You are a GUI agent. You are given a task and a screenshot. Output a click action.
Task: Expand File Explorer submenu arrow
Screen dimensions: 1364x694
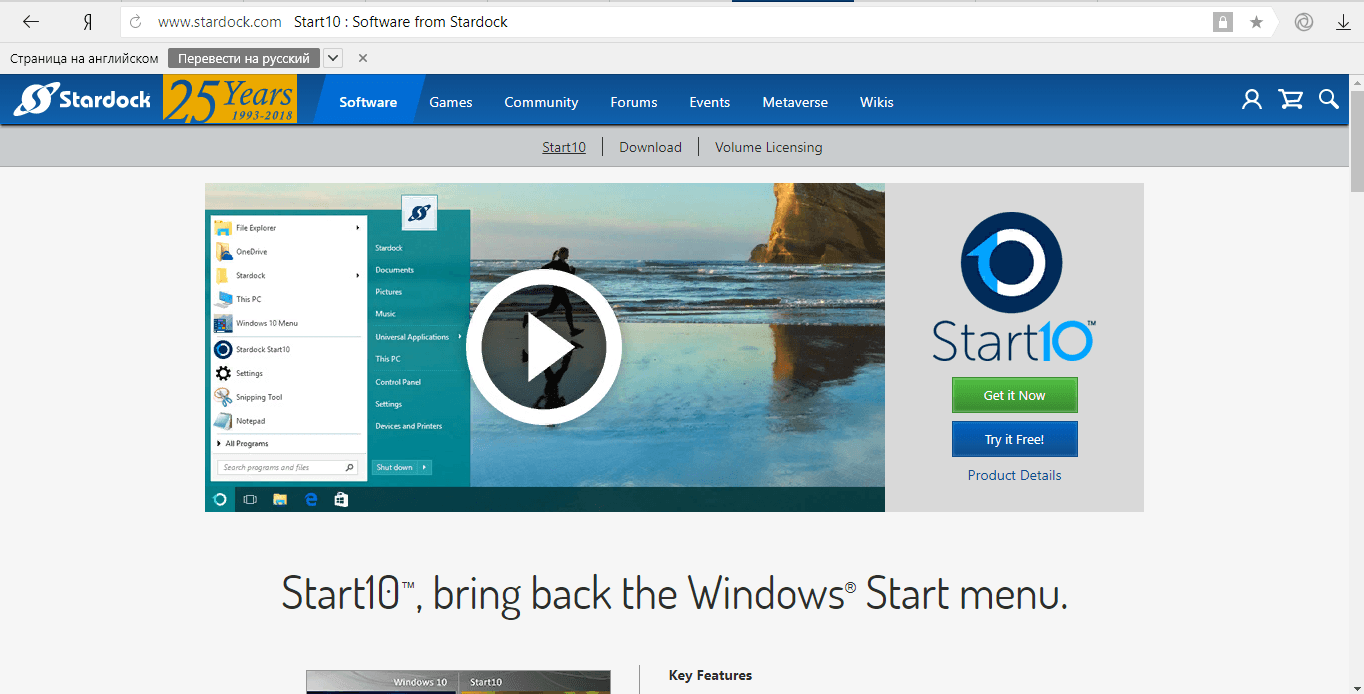(357, 228)
